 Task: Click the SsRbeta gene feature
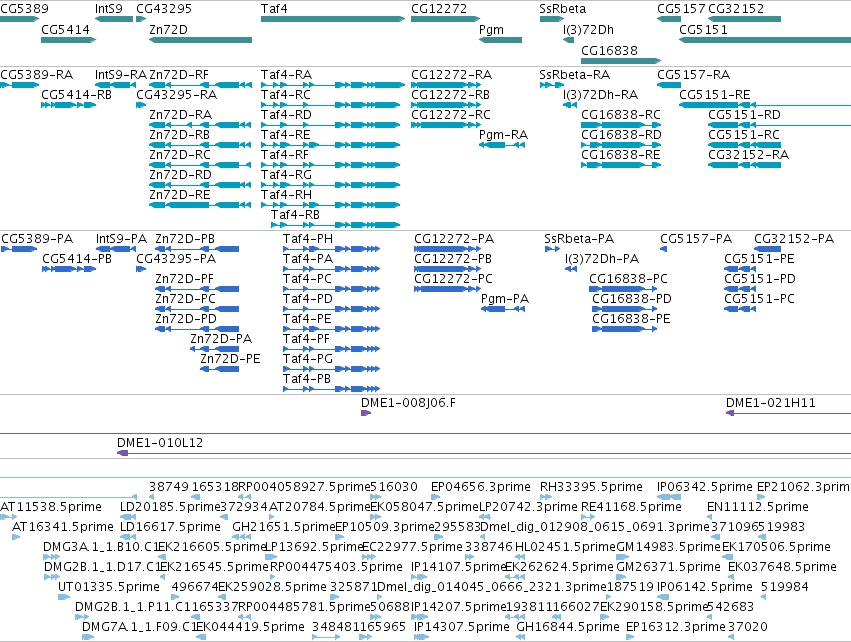pyautogui.click(x=552, y=19)
